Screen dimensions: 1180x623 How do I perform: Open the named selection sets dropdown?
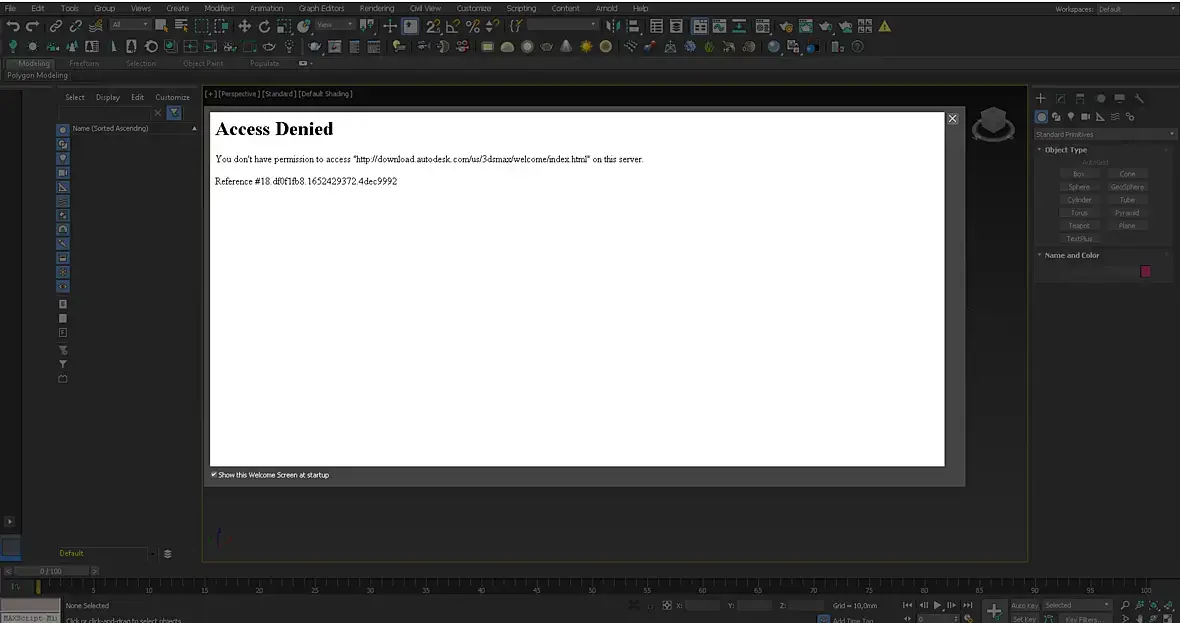[562, 25]
